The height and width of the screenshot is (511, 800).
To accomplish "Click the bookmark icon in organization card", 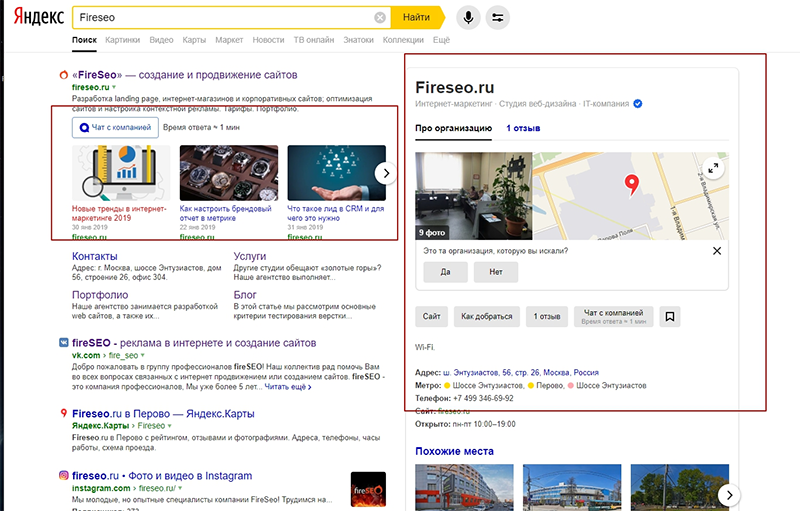I will pyautogui.click(x=670, y=317).
